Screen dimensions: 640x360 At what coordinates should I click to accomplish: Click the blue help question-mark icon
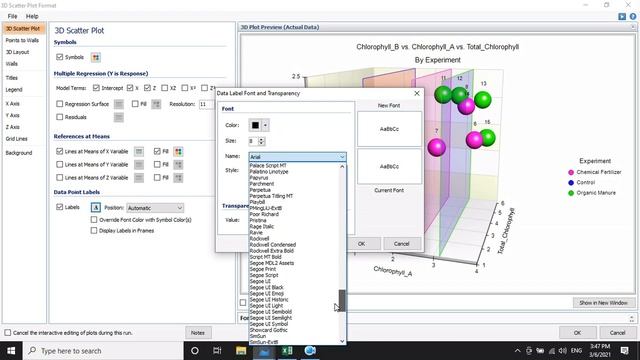[633, 16]
